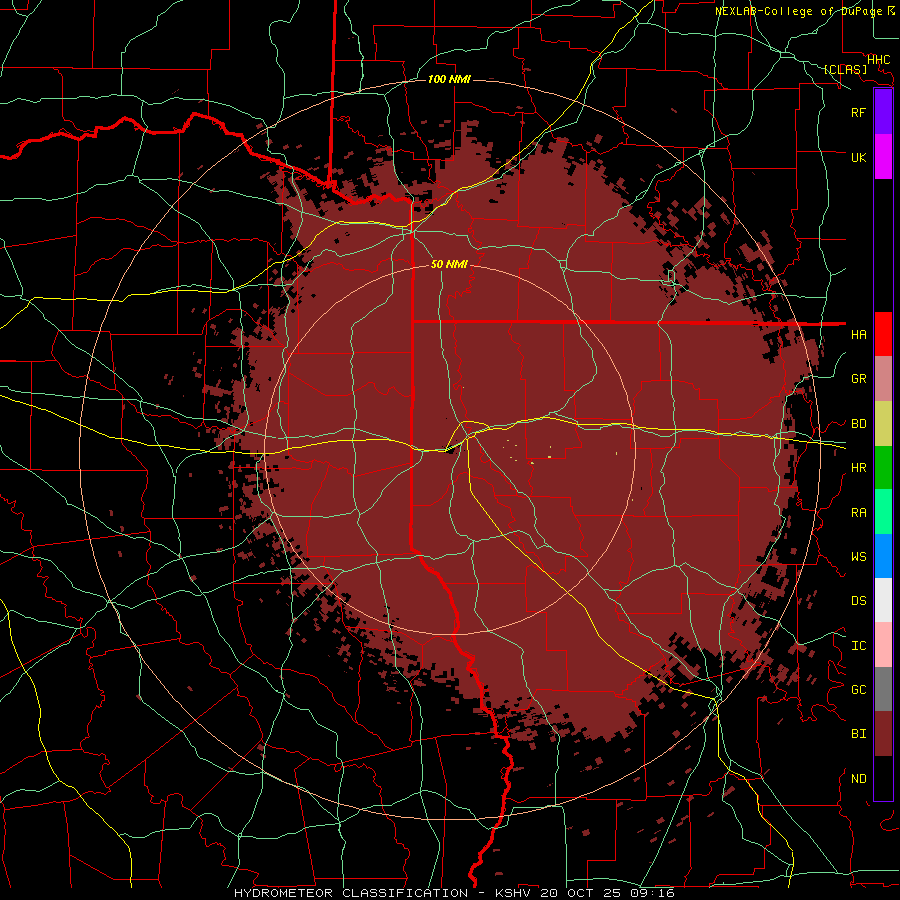Viewport: 900px width, 900px height.
Task: Click the HHC product code label
Action: click(x=879, y=60)
